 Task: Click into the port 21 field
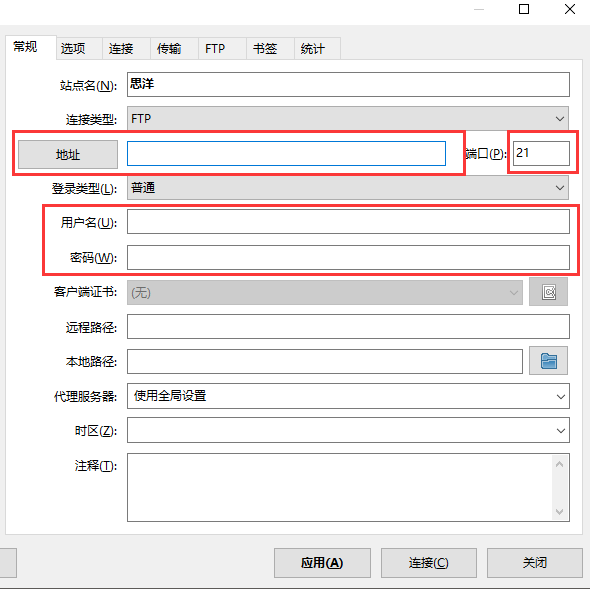coord(541,153)
